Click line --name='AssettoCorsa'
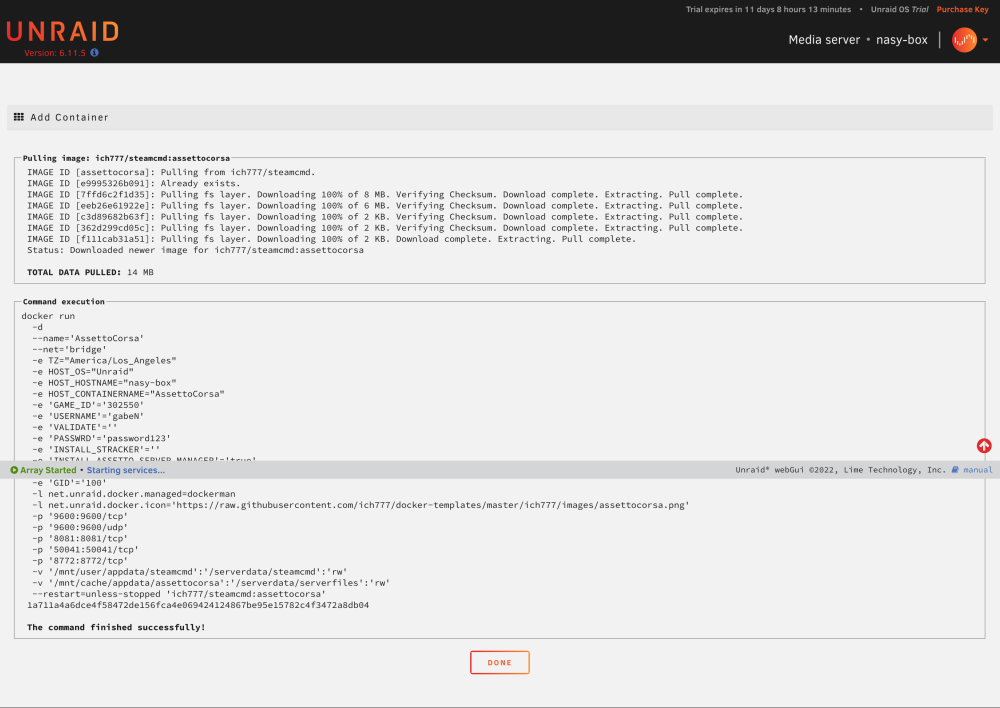1000x708 pixels. (x=88, y=339)
